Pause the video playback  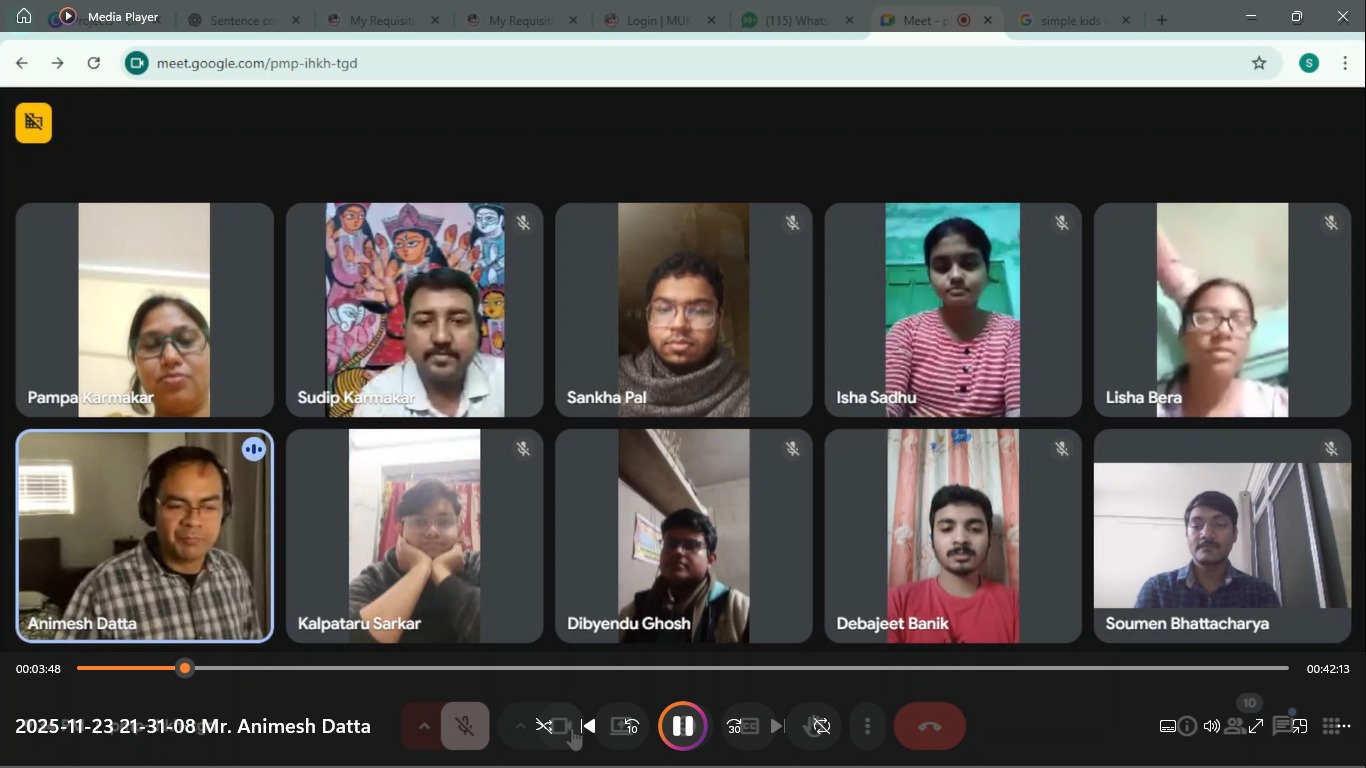[683, 726]
